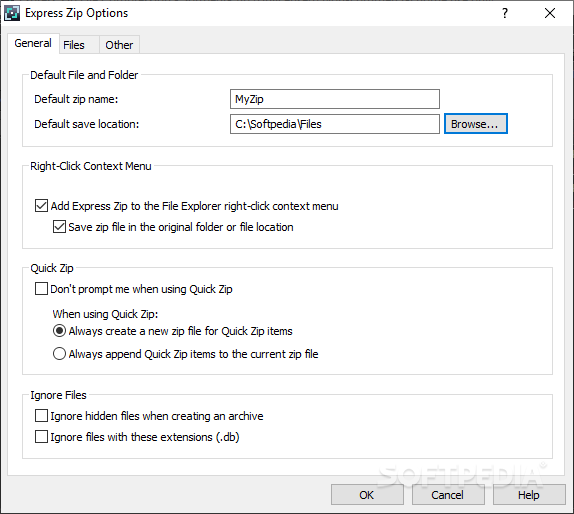The image size is (574, 514).
Task: Click the Browse... button
Action: [x=476, y=124]
